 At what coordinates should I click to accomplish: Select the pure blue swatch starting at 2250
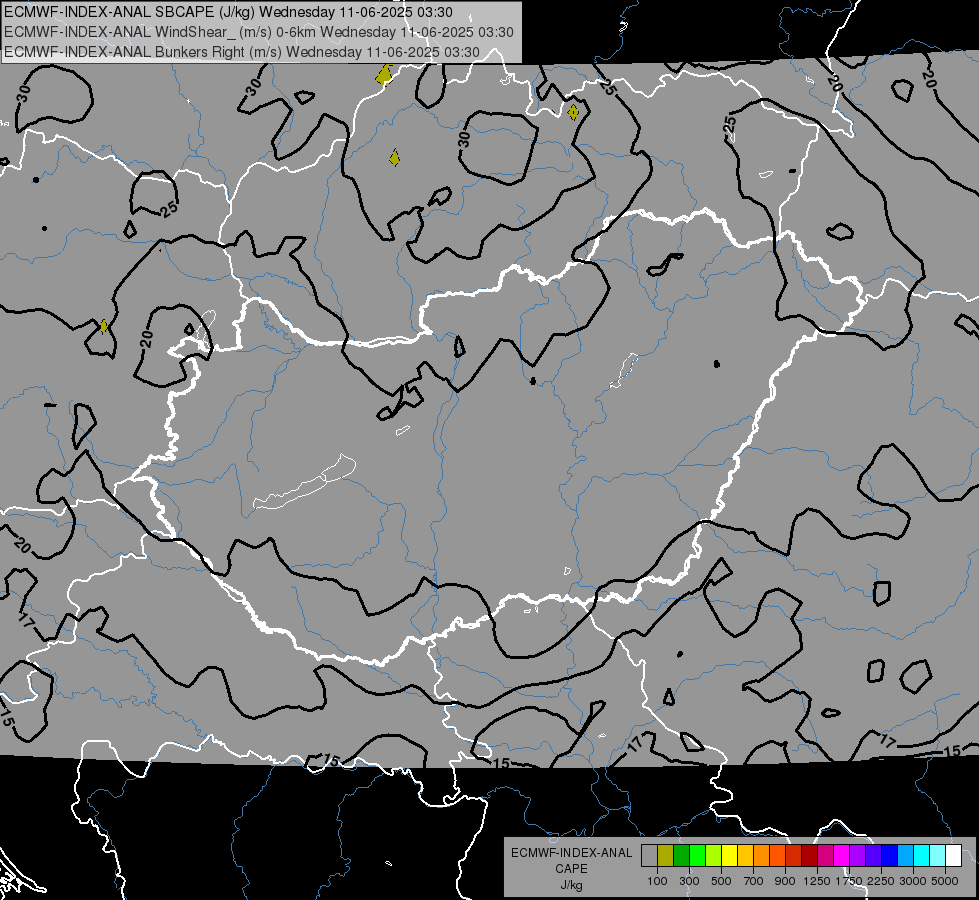click(890, 855)
